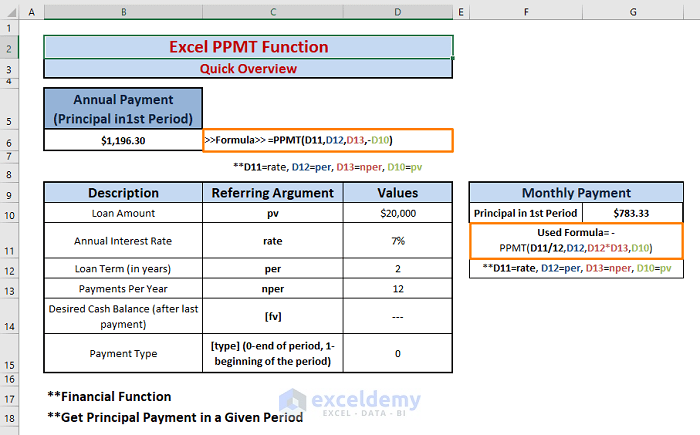The height and width of the screenshot is (435, 700).
Task: Select column D header
Action: (x=398, y=12)
